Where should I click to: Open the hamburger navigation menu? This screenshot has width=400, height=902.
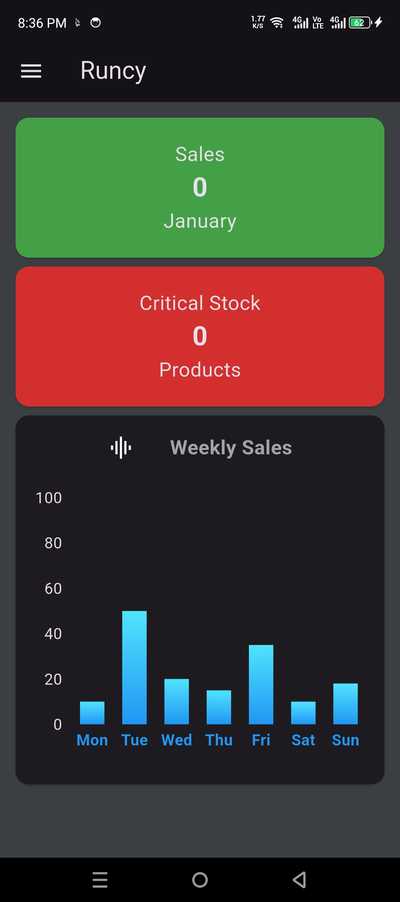31,71
